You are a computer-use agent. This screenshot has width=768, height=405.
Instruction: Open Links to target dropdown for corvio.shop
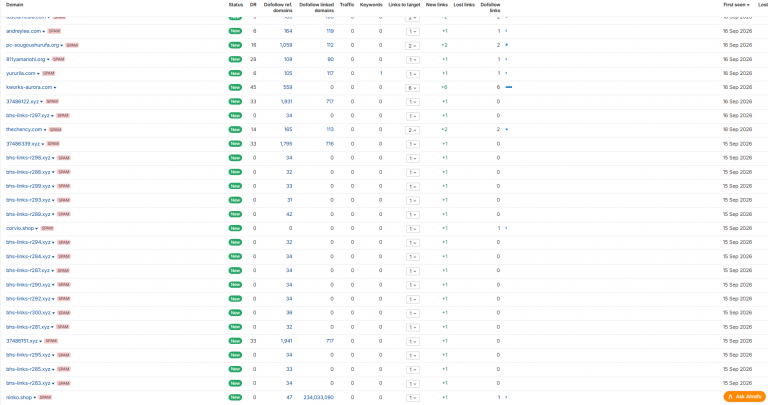[x=412, y=229]
